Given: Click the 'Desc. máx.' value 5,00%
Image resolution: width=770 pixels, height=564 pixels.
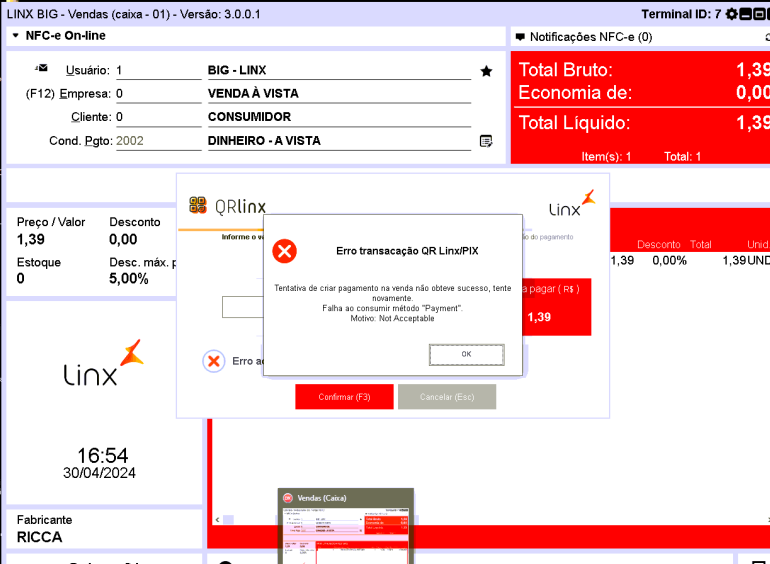Looking at the screenshot, I should point(129,279).
